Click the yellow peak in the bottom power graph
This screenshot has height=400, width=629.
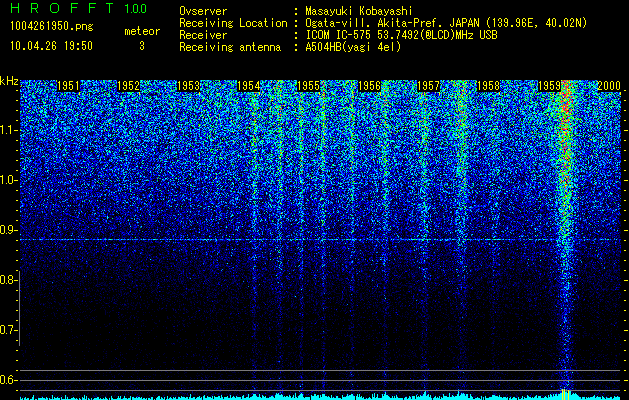coord(565,394)
